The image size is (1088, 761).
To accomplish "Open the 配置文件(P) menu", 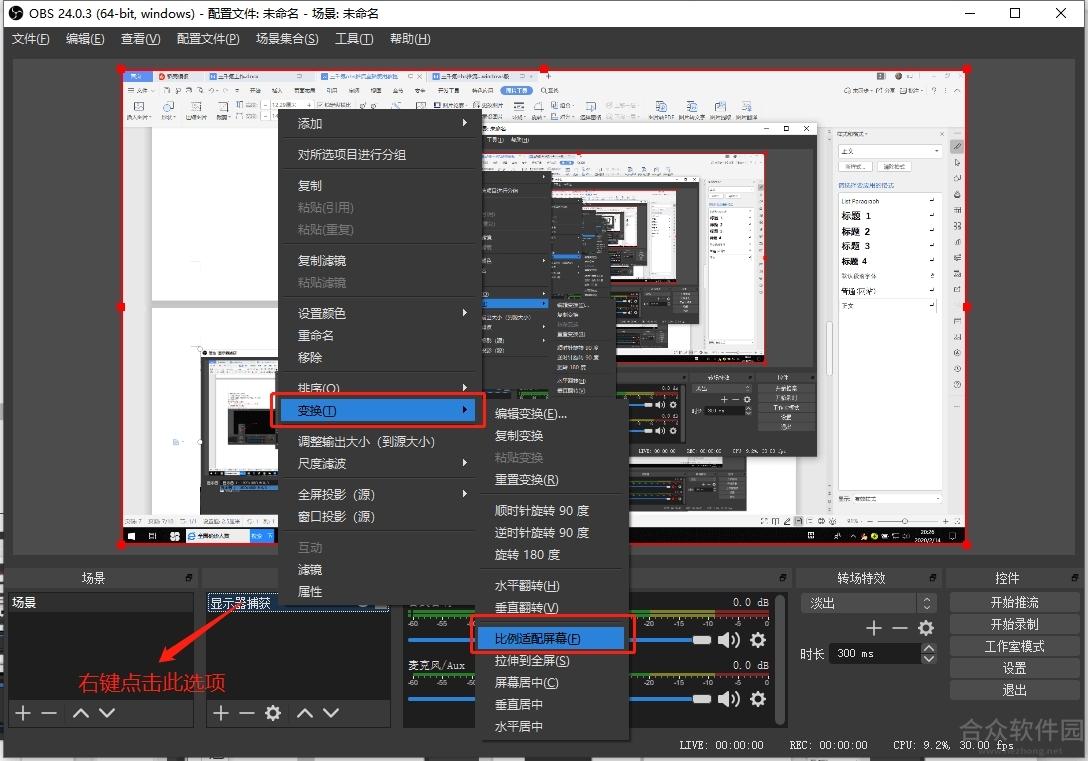I will 207,39.
